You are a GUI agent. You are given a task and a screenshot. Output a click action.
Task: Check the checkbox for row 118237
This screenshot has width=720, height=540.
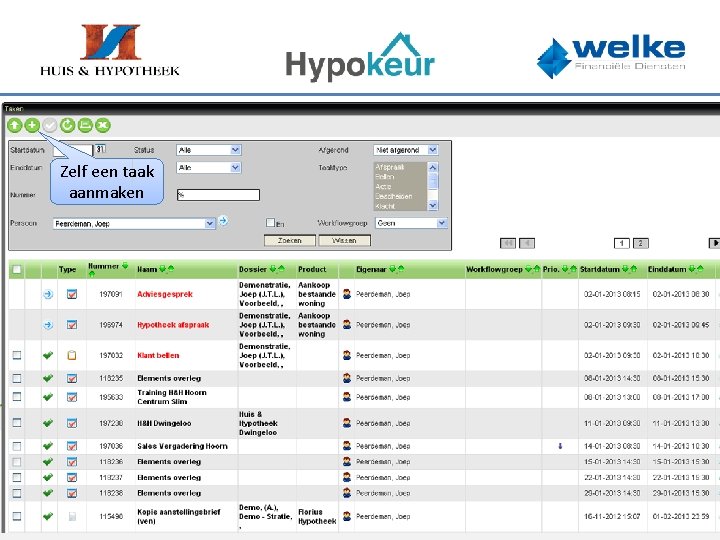point(17,477)
